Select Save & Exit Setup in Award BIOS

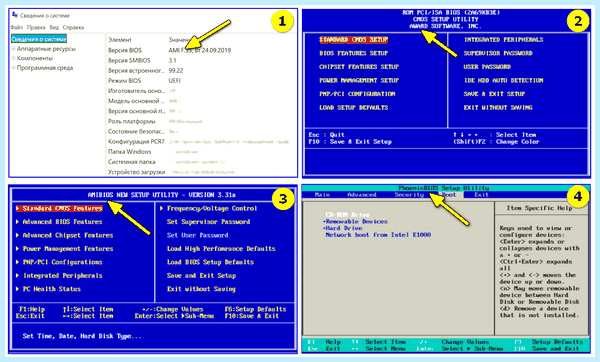[x=494, y=94]
